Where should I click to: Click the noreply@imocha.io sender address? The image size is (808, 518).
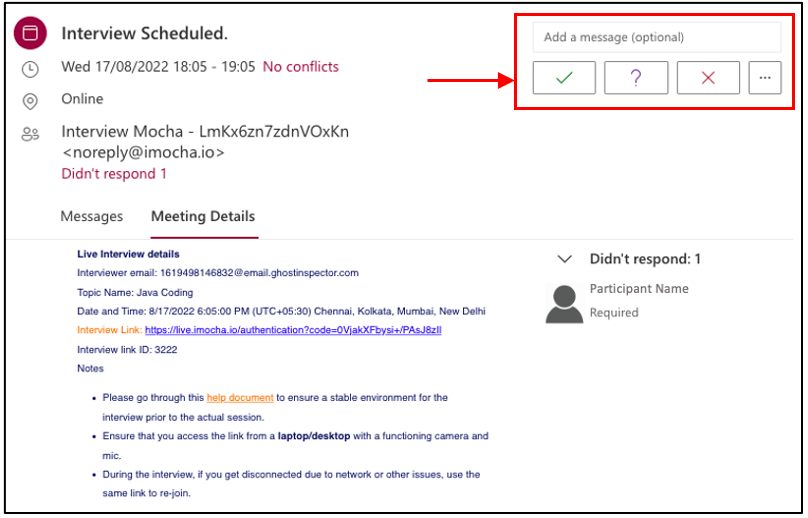pyautogui.click(x=143, y=153)
